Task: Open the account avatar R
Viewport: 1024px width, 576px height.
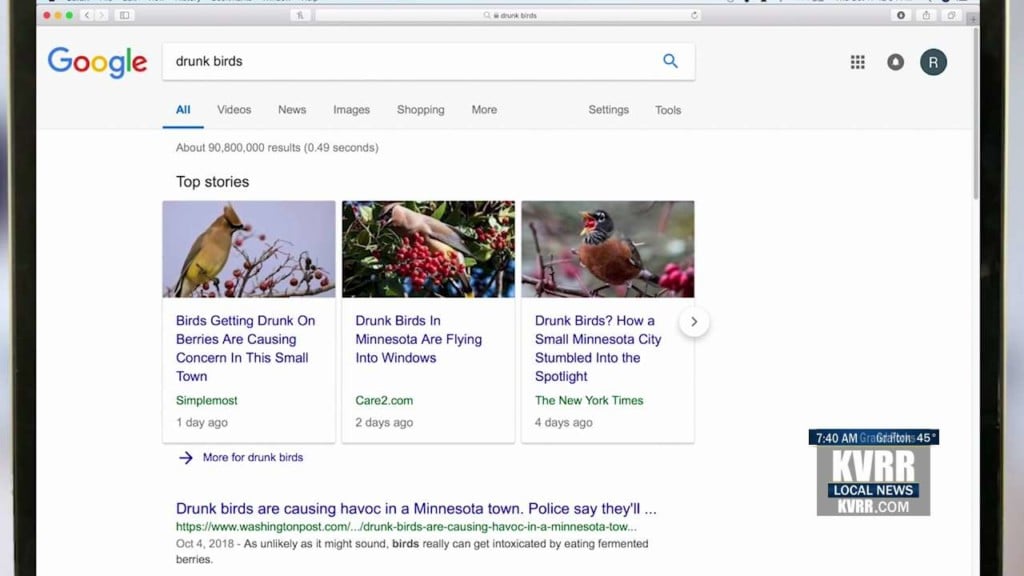Action: [933, 62]
